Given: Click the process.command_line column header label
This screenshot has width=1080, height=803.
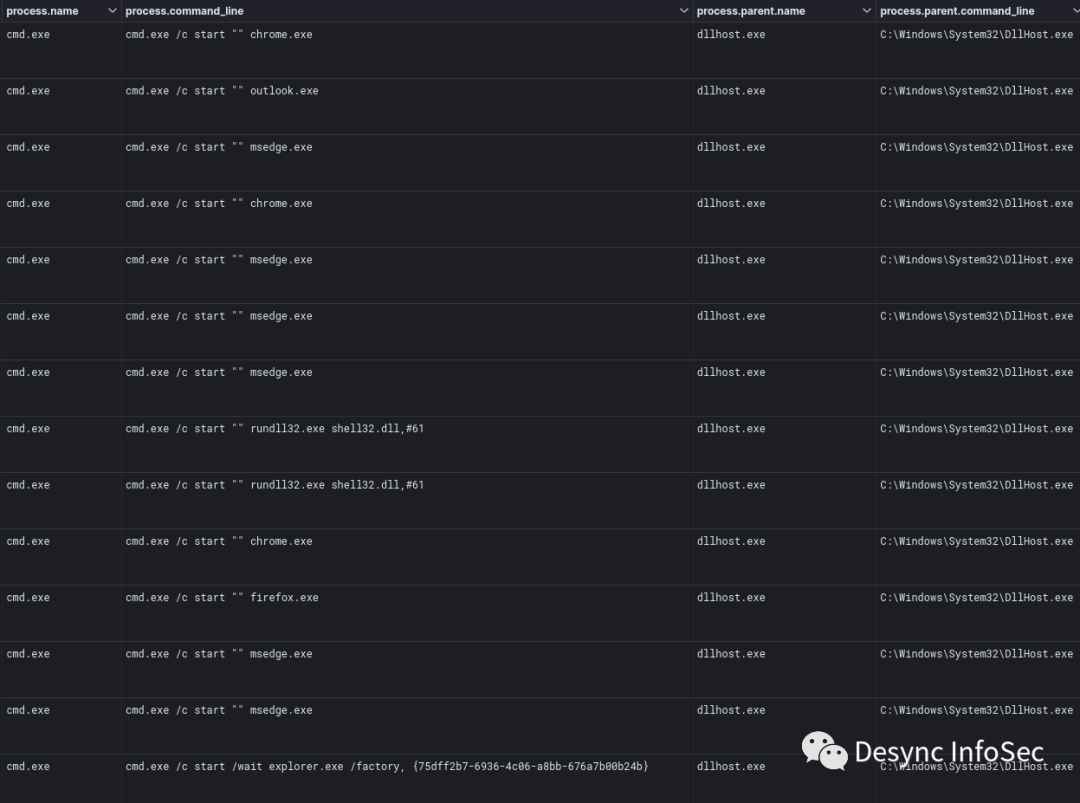Looking at the screenshot, I should pyautogui.click(x=184, y=11).
